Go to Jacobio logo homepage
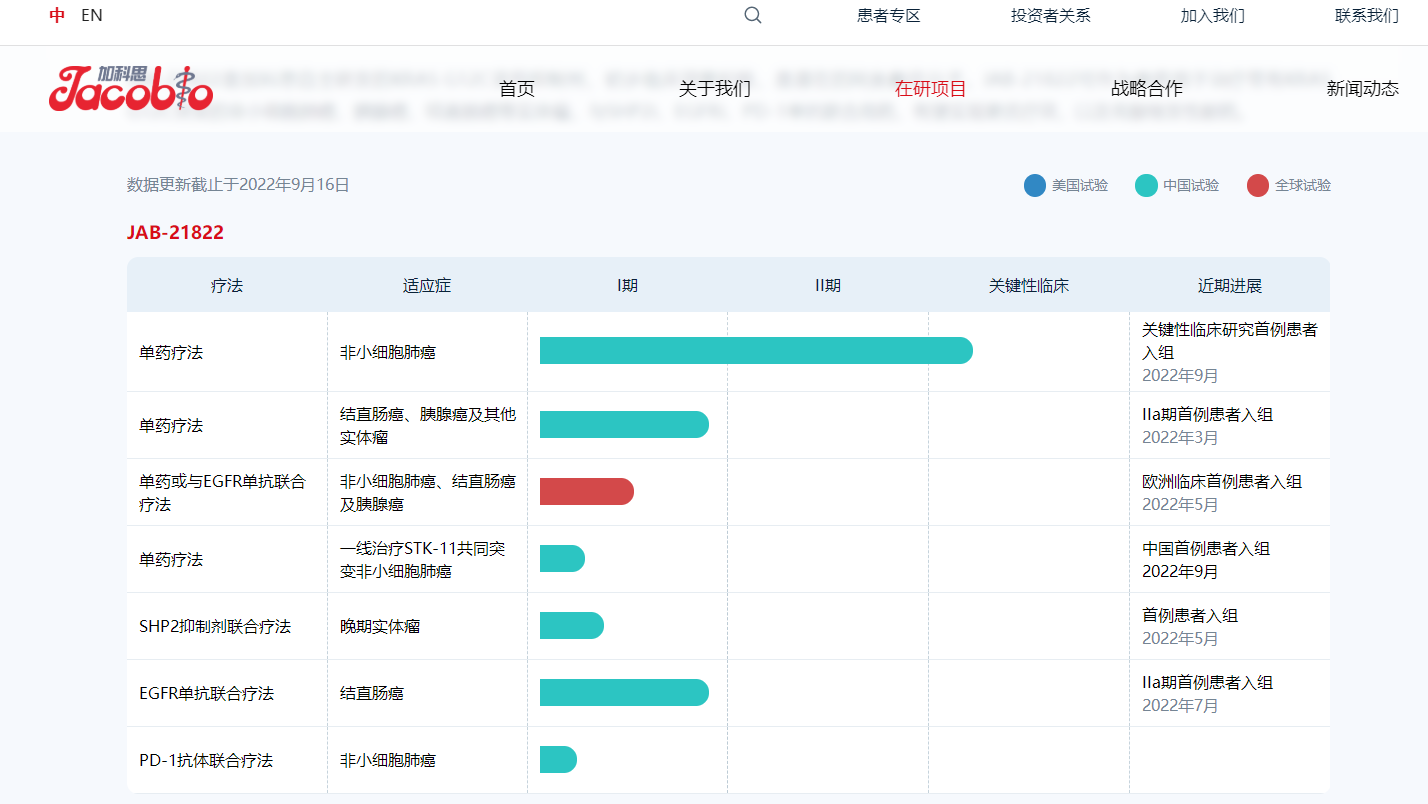 pyautogui.click(x=131, y=88)
